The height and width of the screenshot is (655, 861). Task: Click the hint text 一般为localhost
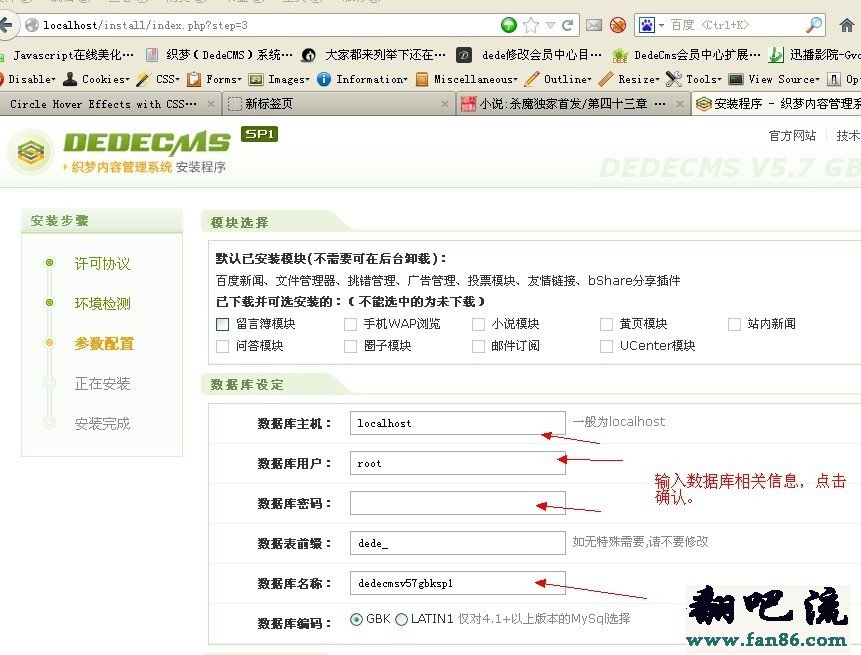click(x=619, y=422)
